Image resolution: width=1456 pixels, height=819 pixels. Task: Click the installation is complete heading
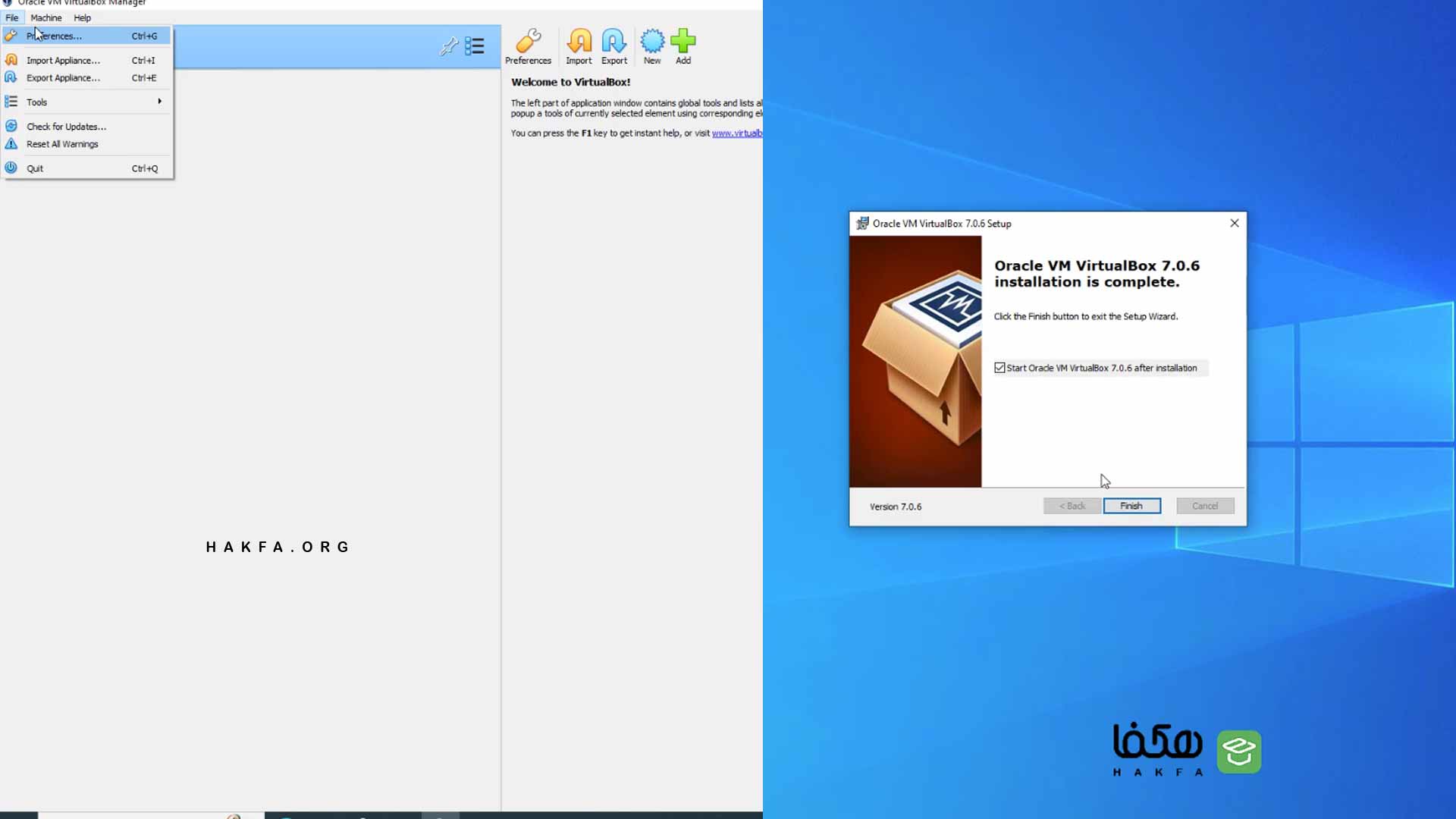[x=1097, y=274]
